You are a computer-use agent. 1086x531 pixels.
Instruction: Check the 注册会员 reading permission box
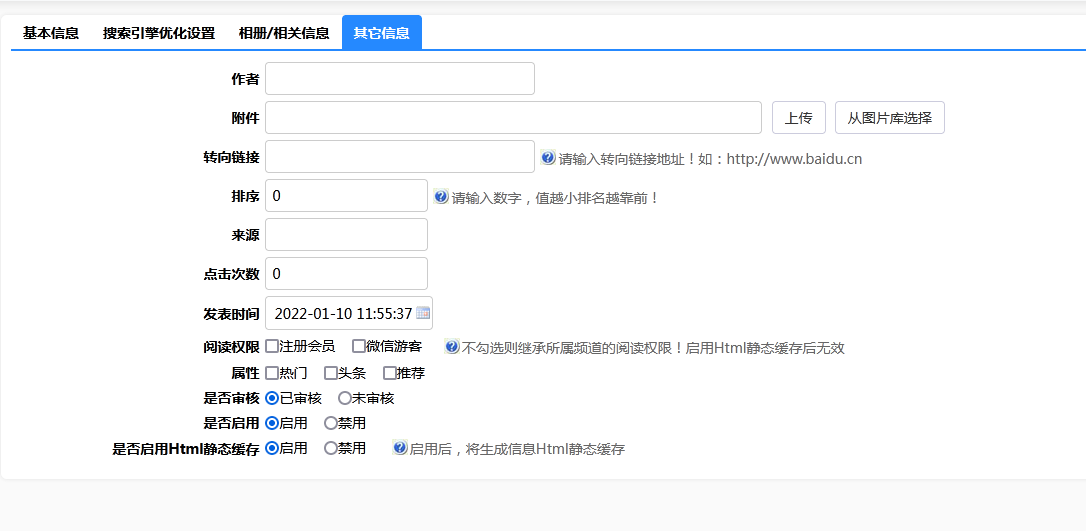tap(272, 345)
